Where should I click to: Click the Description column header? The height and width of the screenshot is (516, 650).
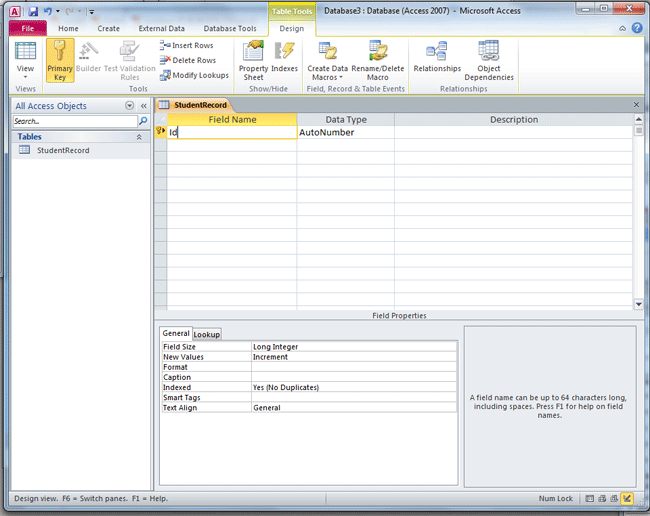tap(514, 120)
